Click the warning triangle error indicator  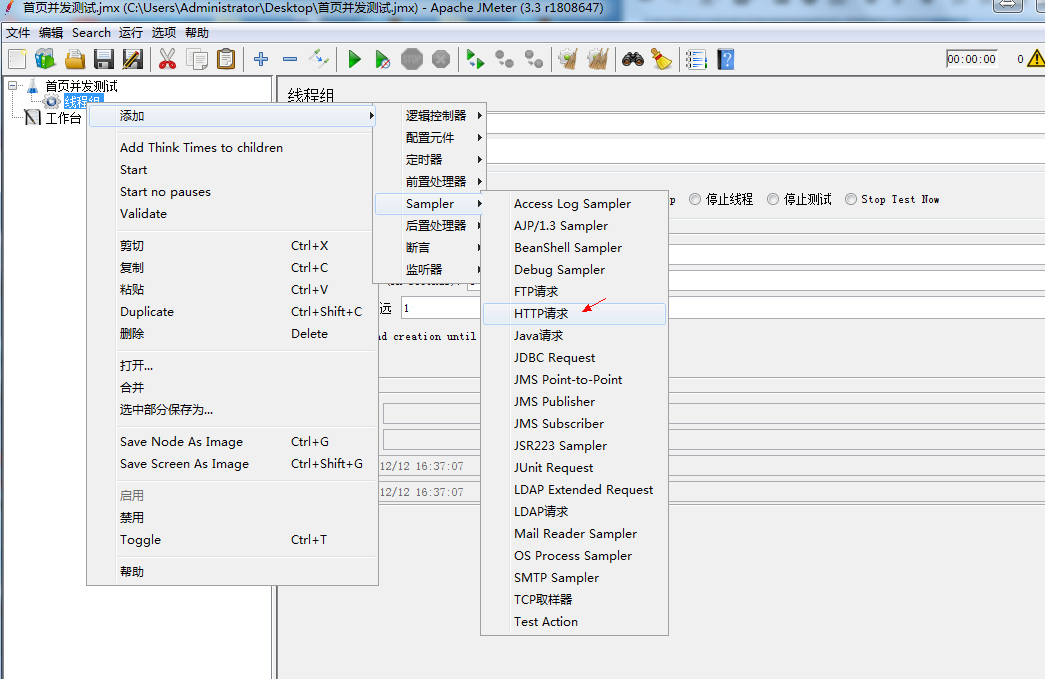[1036, 59]
